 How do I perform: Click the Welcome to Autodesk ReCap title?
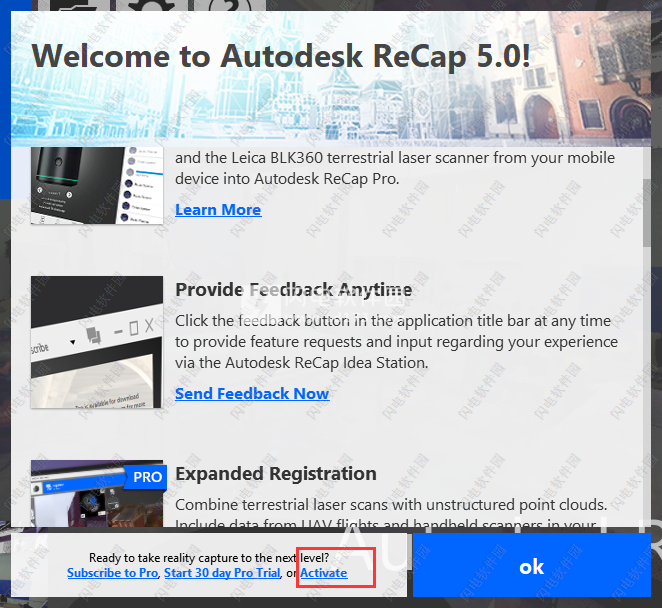(281, 56)
